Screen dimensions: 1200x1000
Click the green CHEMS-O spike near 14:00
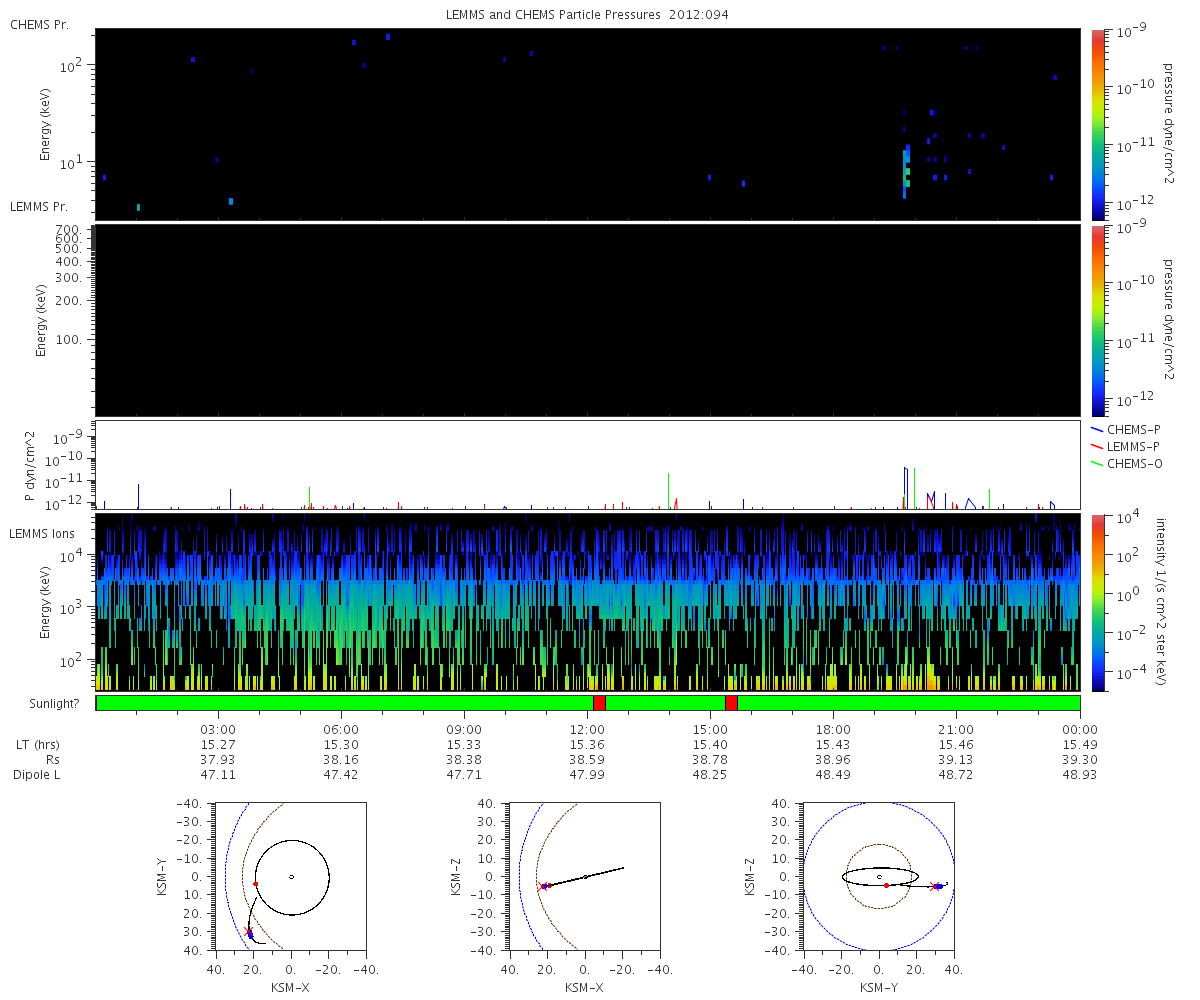(x=668, y=490)
